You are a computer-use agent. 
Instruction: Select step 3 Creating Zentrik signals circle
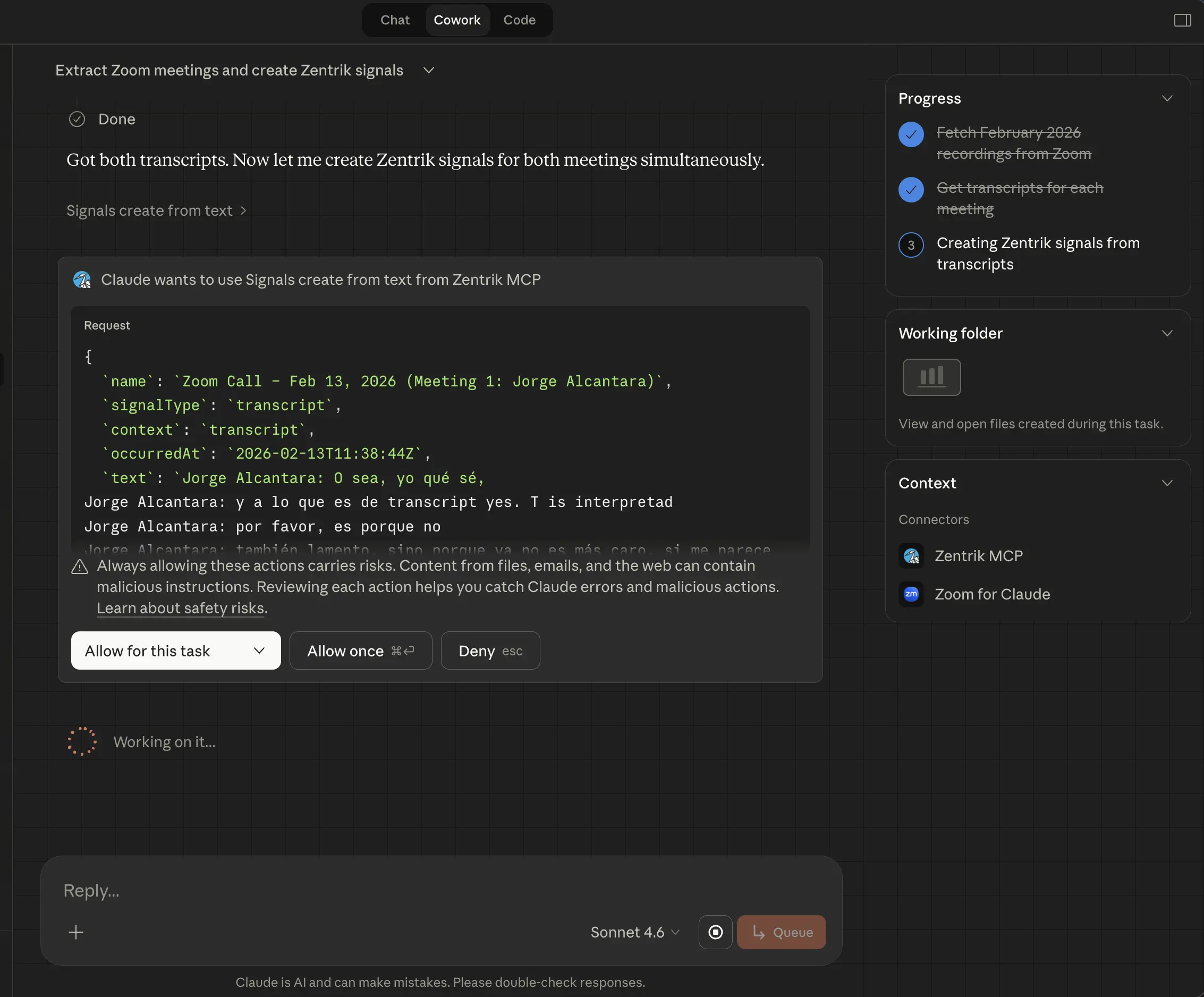(x=911, y=246)
